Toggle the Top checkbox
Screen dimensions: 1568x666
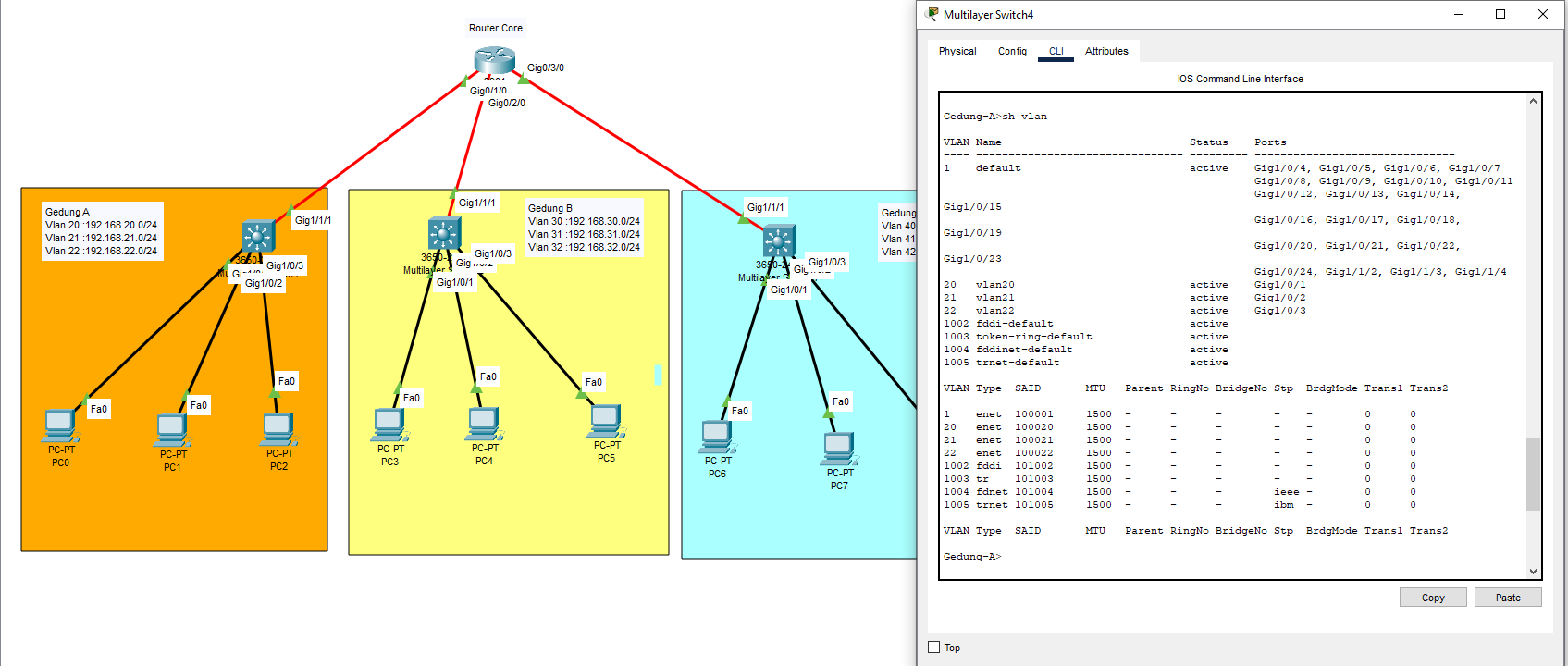pyautogui.click(x=933, y=647)
